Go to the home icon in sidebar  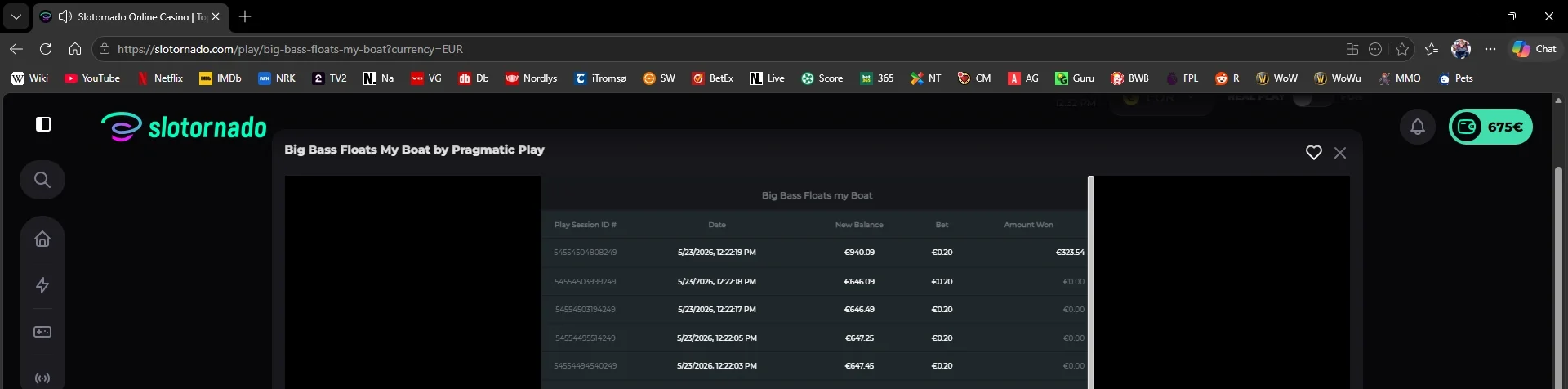pos(42,239)
